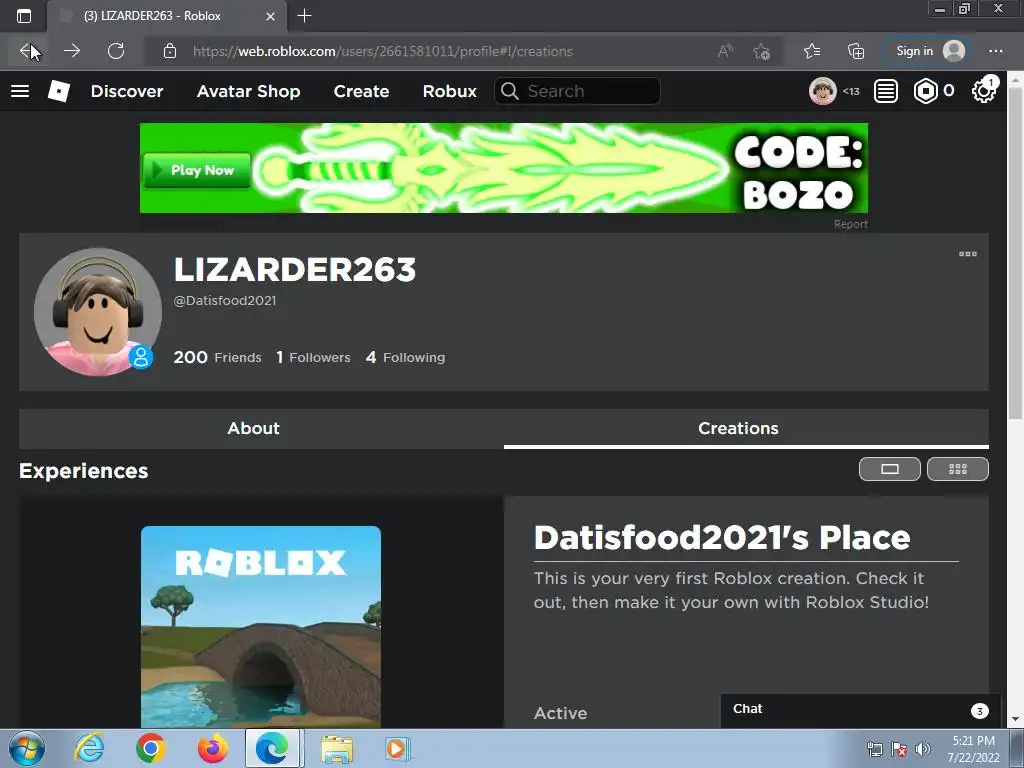Open the Windows Start menu
This screenshot has width=1024, height=768.
point(27,748)
